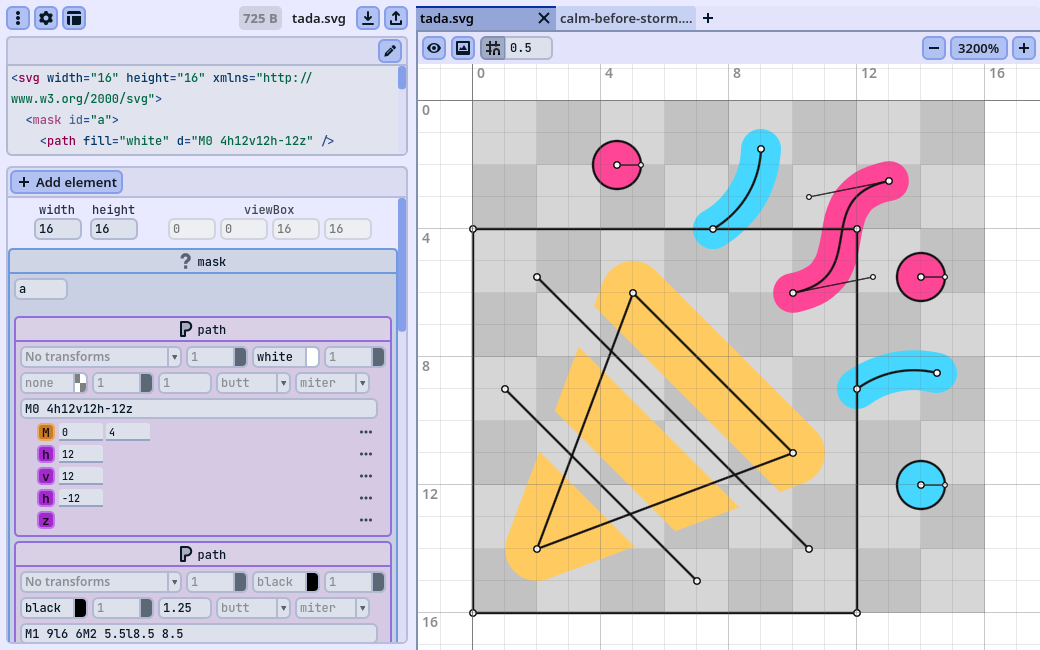Toggle the grid snapping button
The image size is (1040, 650).
493,48
